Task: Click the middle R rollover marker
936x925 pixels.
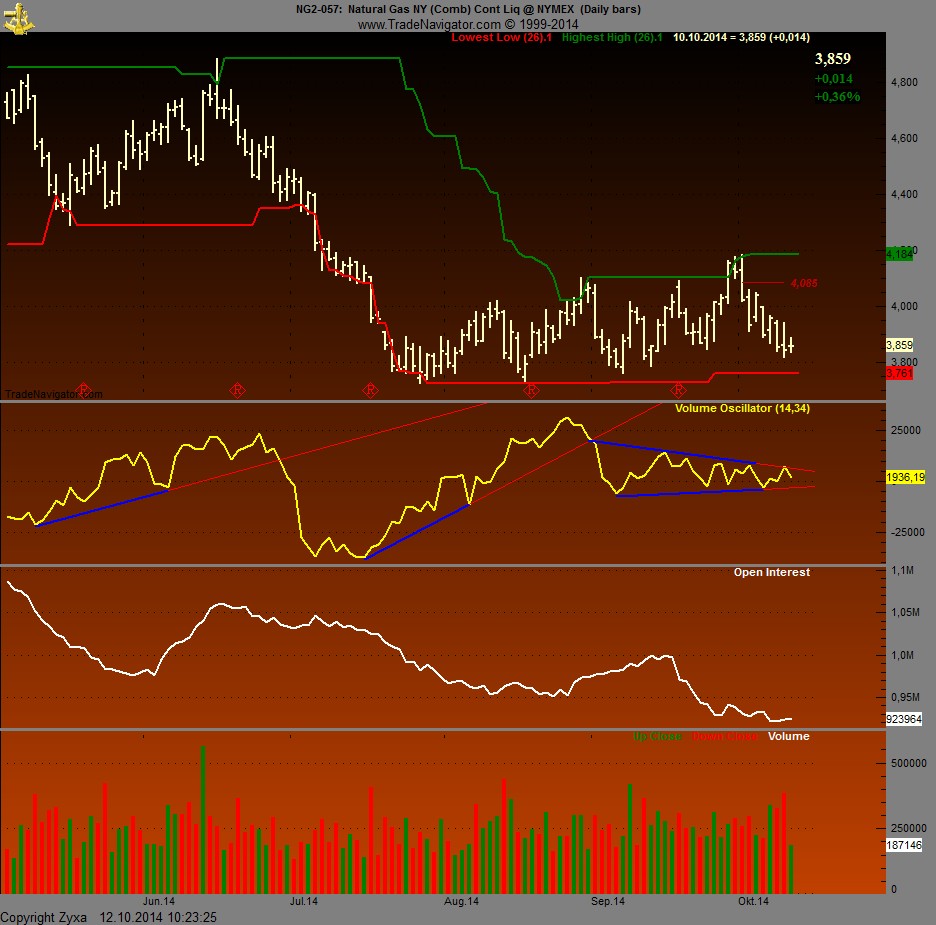Action: click(370, 389)
